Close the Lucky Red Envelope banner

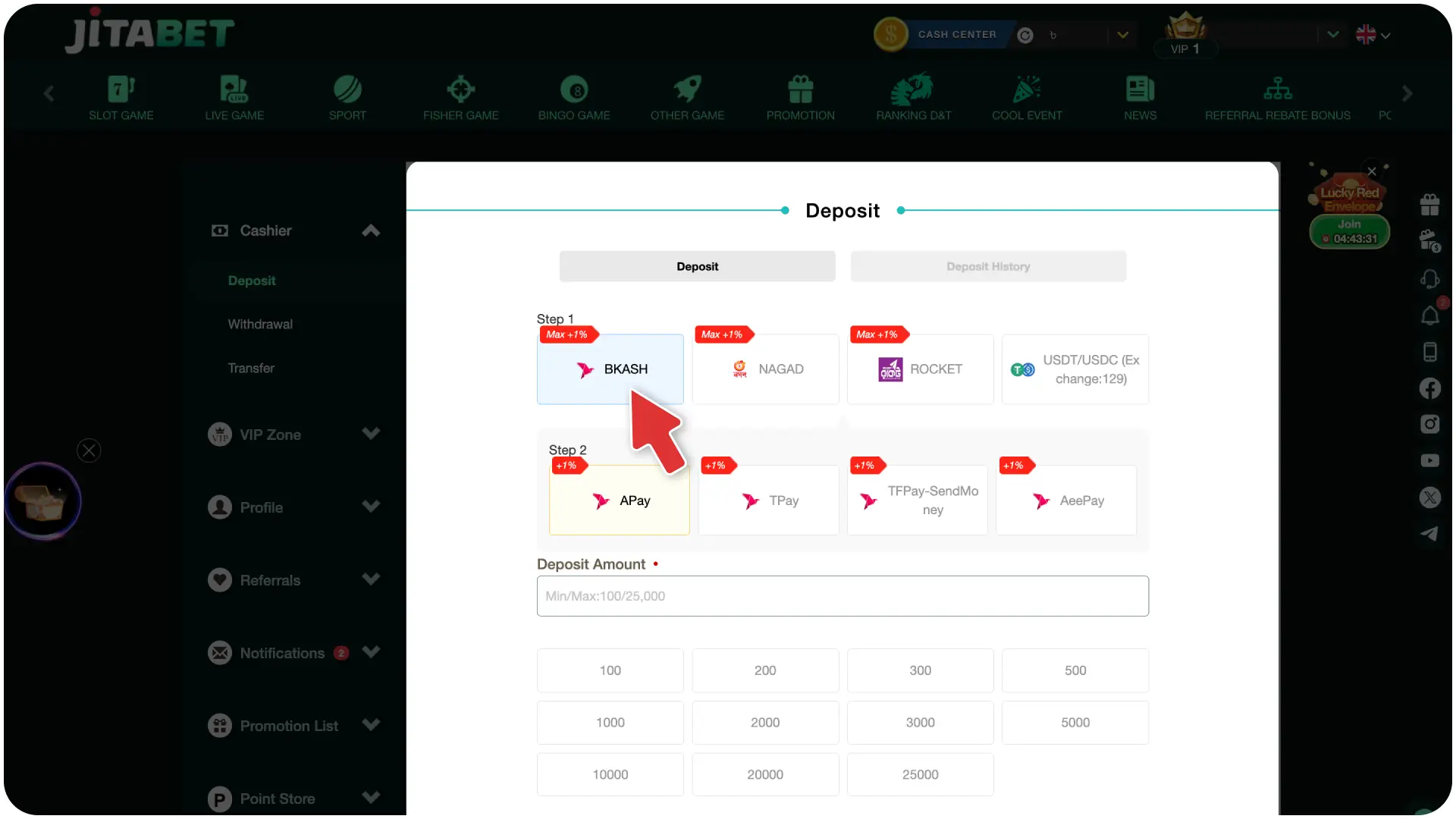[x=1372, y=171]
